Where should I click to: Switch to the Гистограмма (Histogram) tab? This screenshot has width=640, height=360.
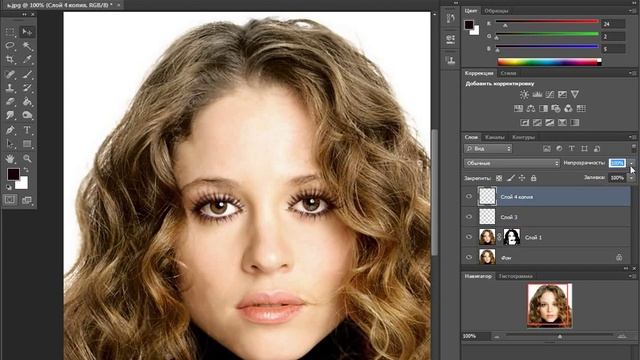pyautogui.click(x=516, y=276)
